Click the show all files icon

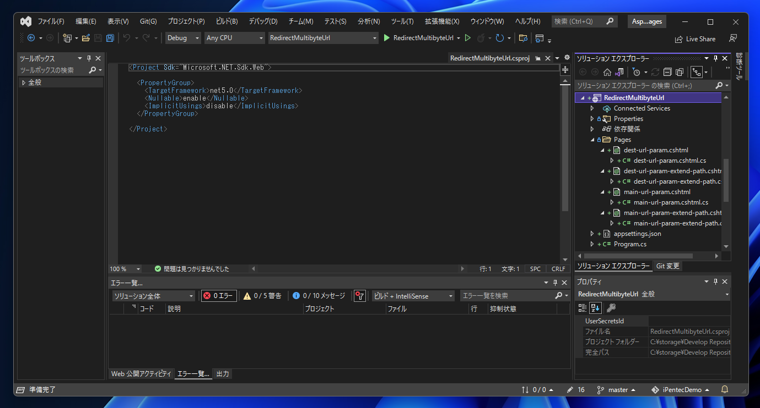(680, 72)
